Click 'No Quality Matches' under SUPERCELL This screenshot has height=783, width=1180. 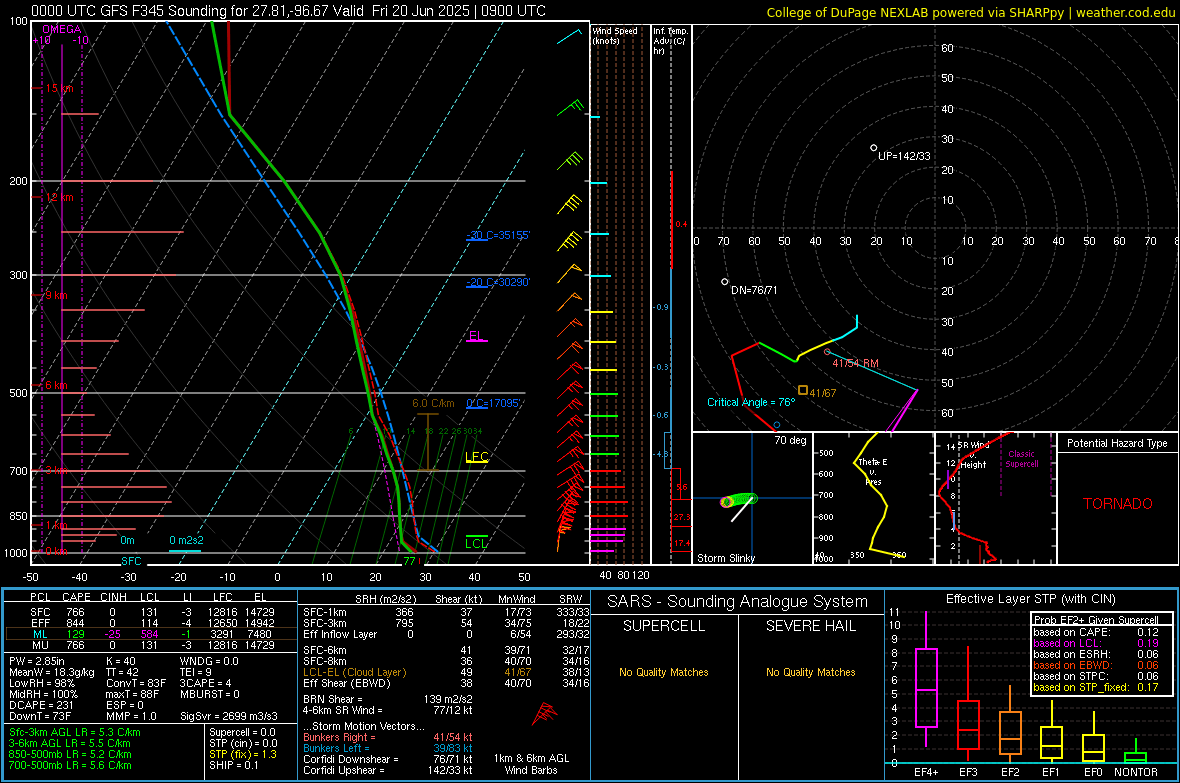tap(664, 672)
